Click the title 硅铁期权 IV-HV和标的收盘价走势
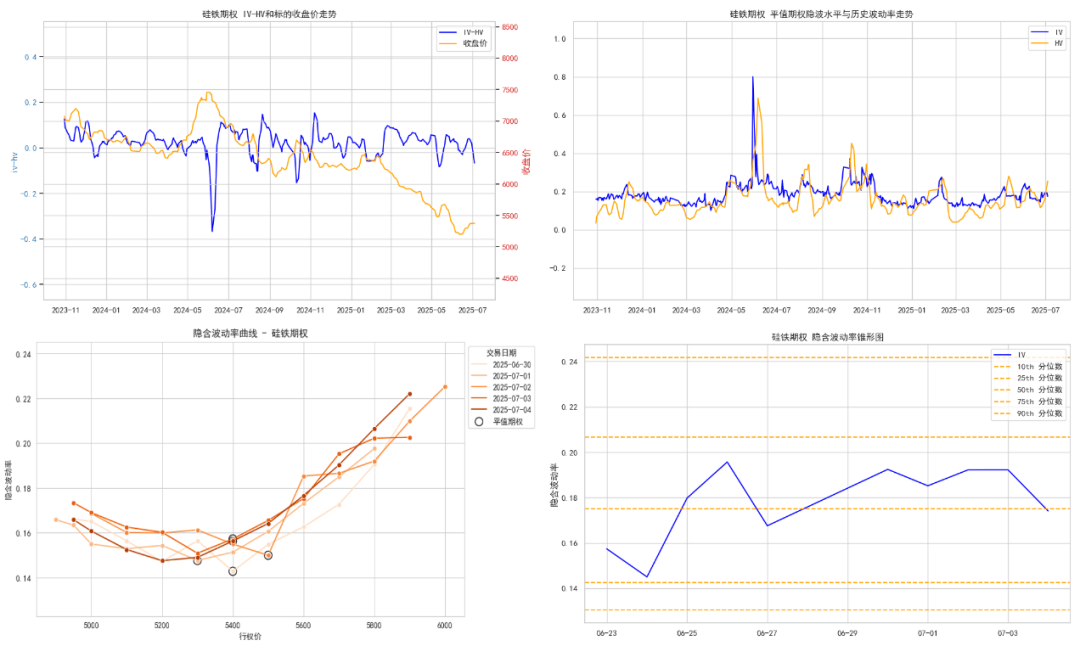This screenshot has width=1080, height=646. [x=269, y=14]
